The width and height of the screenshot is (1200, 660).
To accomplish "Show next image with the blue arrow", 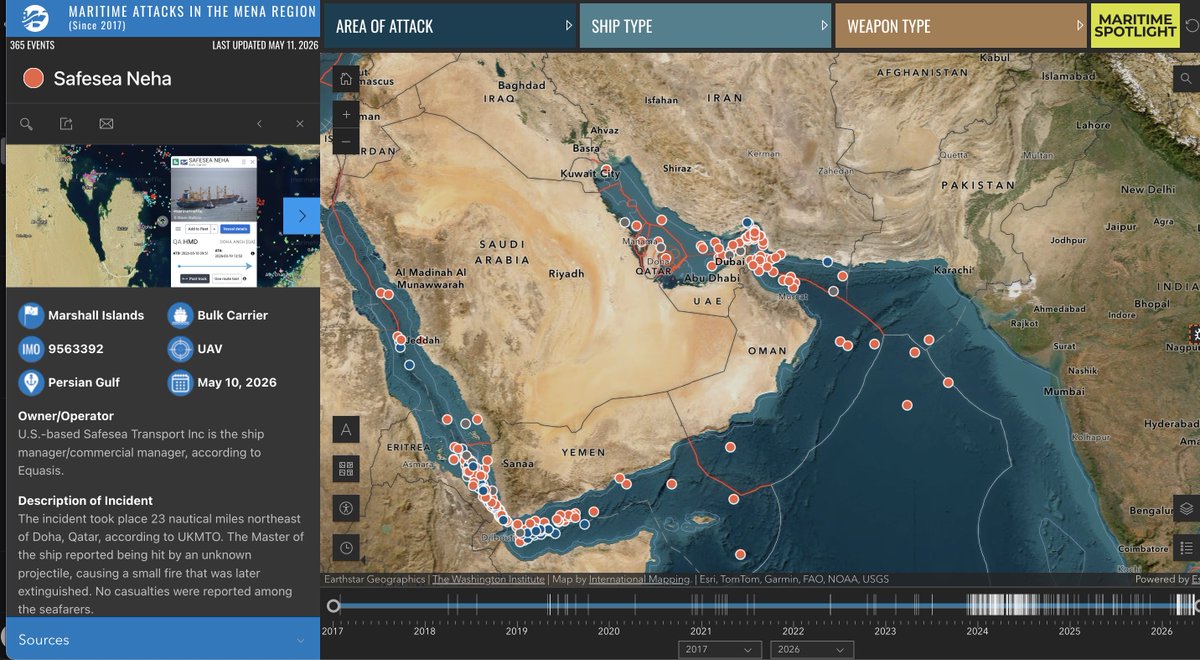I will coord(301,216).
